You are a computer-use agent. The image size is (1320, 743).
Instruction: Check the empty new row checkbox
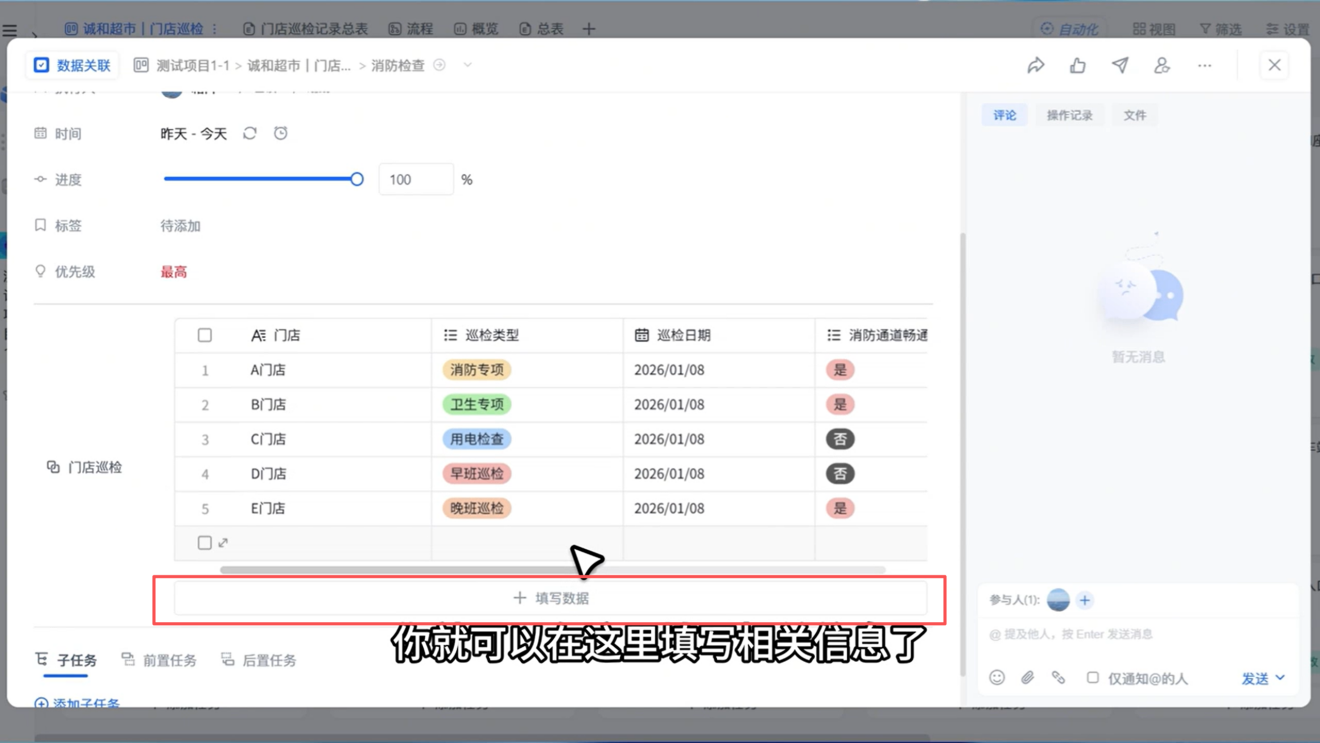coord(205,543)
